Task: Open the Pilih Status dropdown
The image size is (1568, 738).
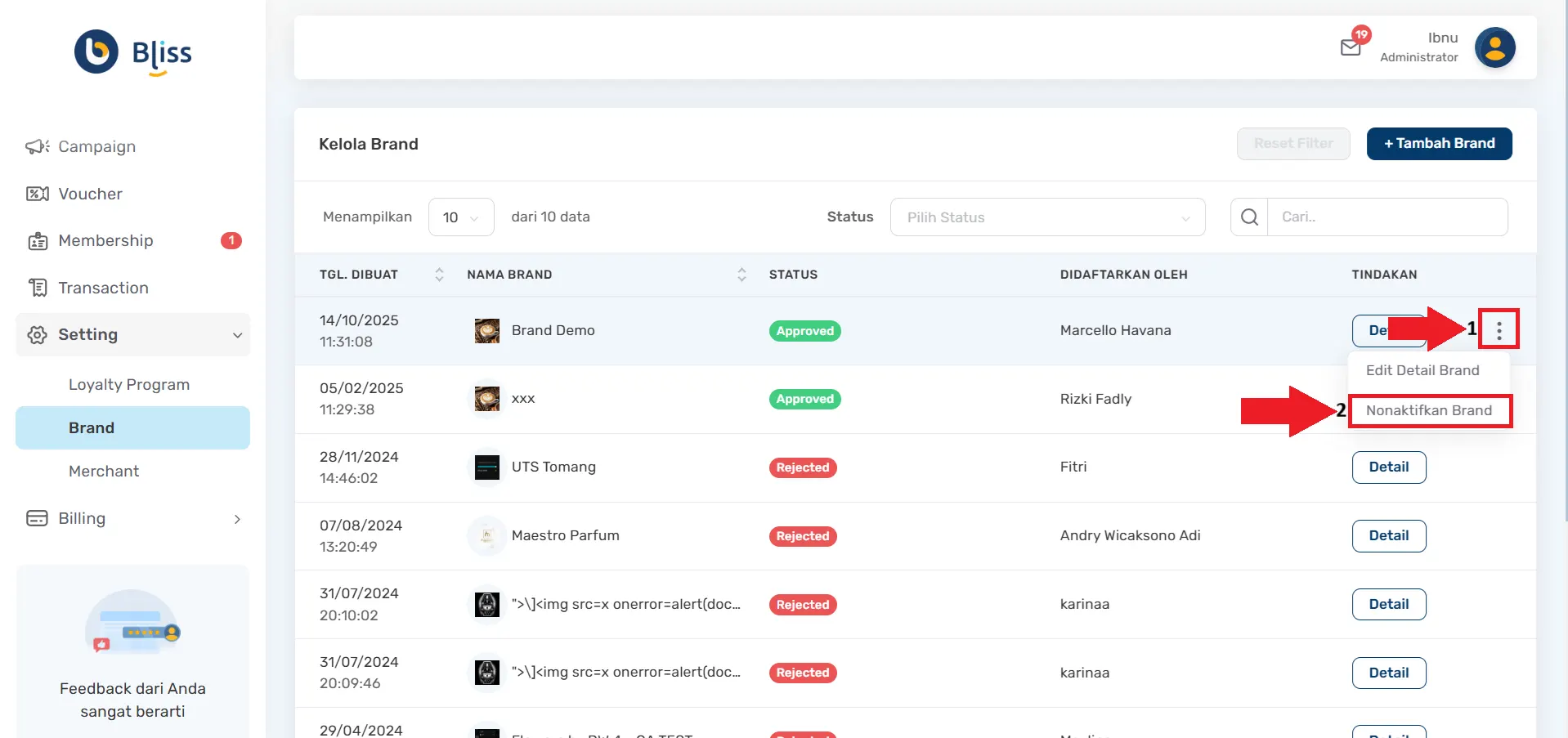Action: coord(1046,217)
